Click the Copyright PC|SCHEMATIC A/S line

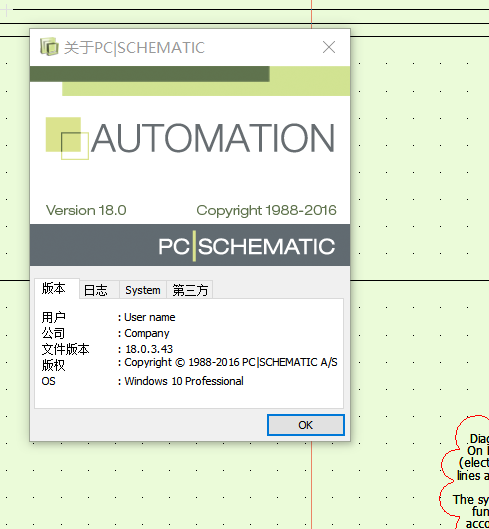pos(231,363)
